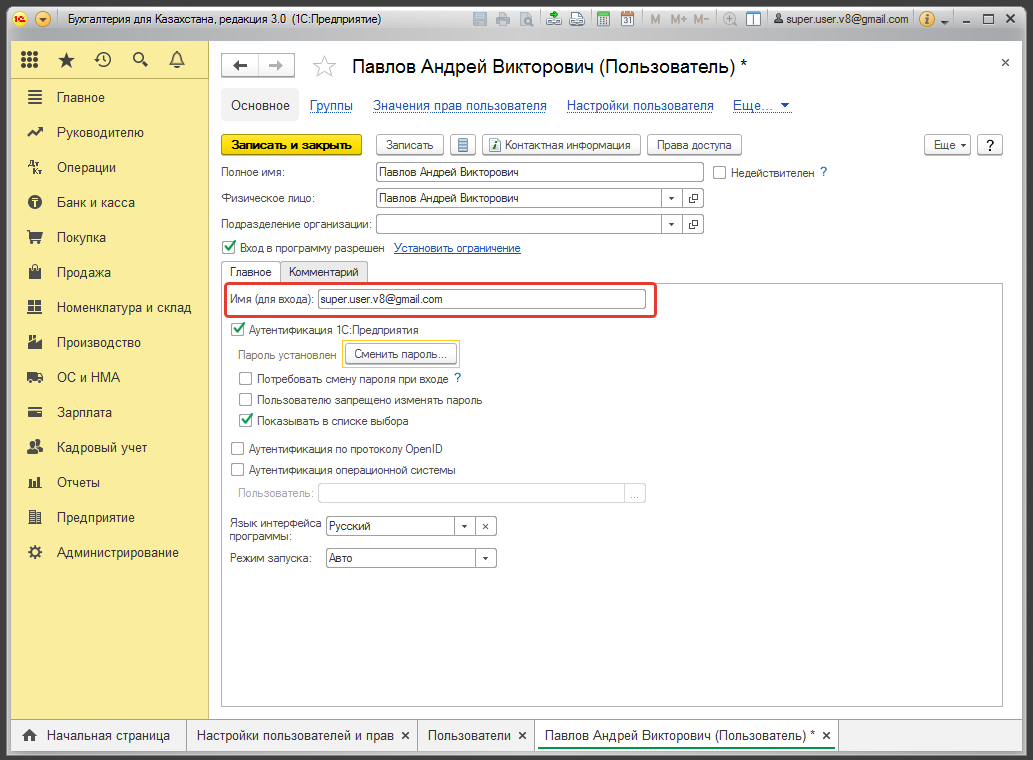
Task: Open the history icon in the top panel
Action: point(103,60)
